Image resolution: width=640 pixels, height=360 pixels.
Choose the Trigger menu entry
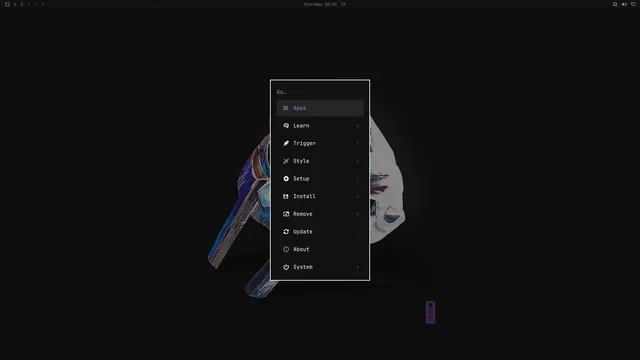point(320,143)
